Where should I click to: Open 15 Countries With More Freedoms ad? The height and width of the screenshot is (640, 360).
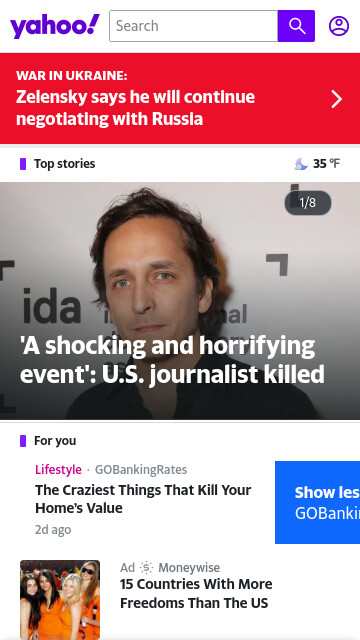[x=196, y=593]
